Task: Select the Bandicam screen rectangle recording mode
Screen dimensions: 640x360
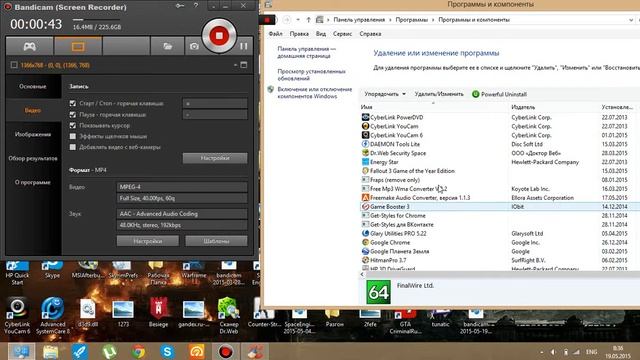Action: 78,46
